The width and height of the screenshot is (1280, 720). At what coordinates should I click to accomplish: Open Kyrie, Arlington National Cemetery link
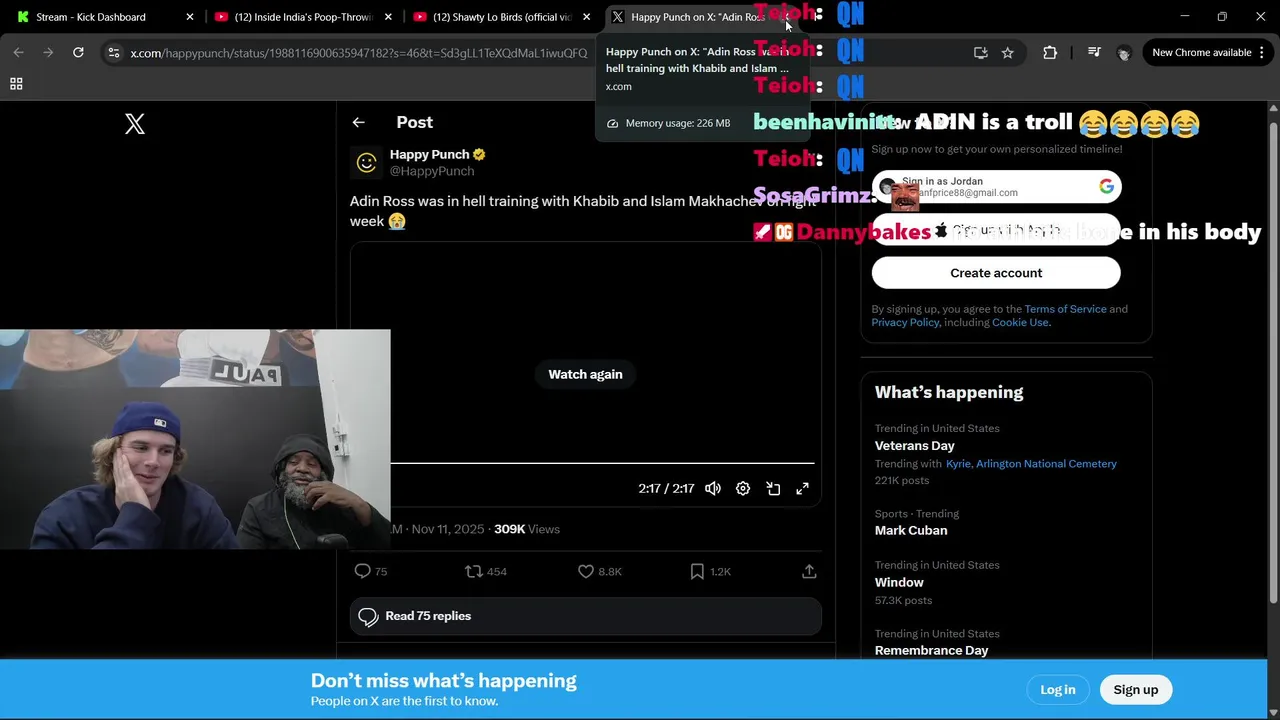click(x=1031, y=464)
